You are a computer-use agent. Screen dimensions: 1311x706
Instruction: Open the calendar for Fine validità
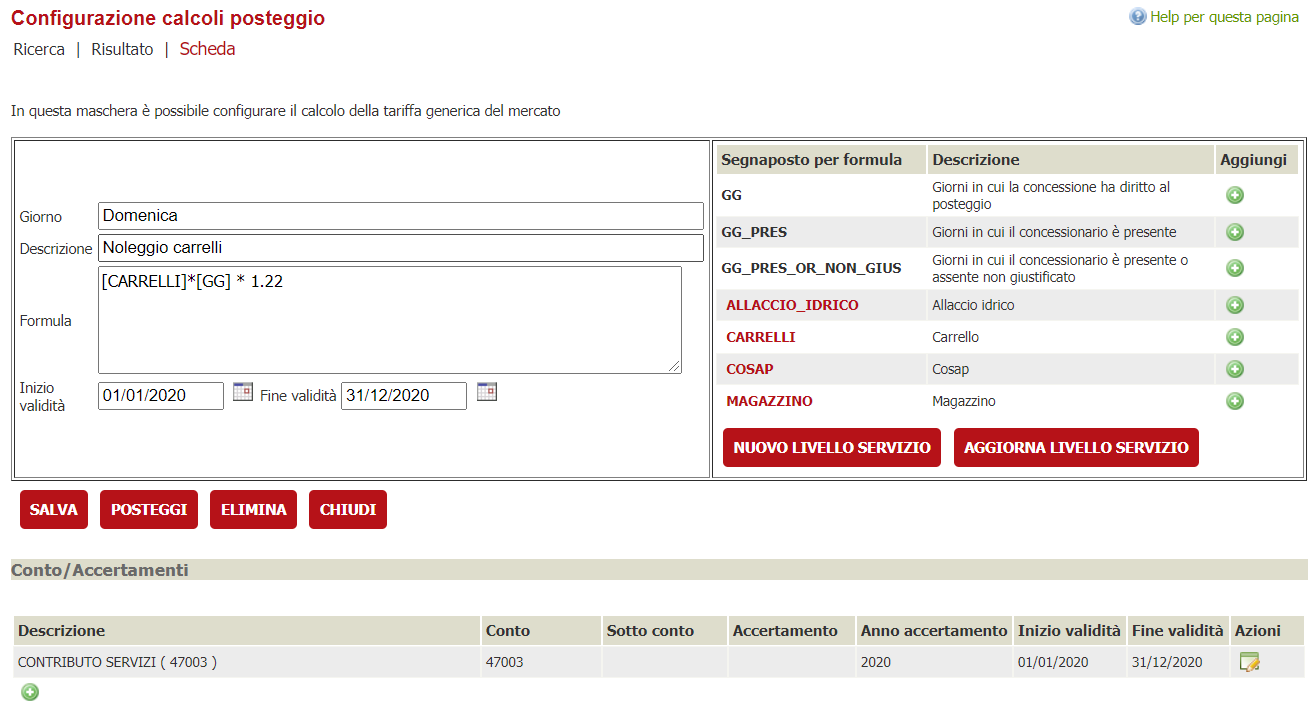487,392
